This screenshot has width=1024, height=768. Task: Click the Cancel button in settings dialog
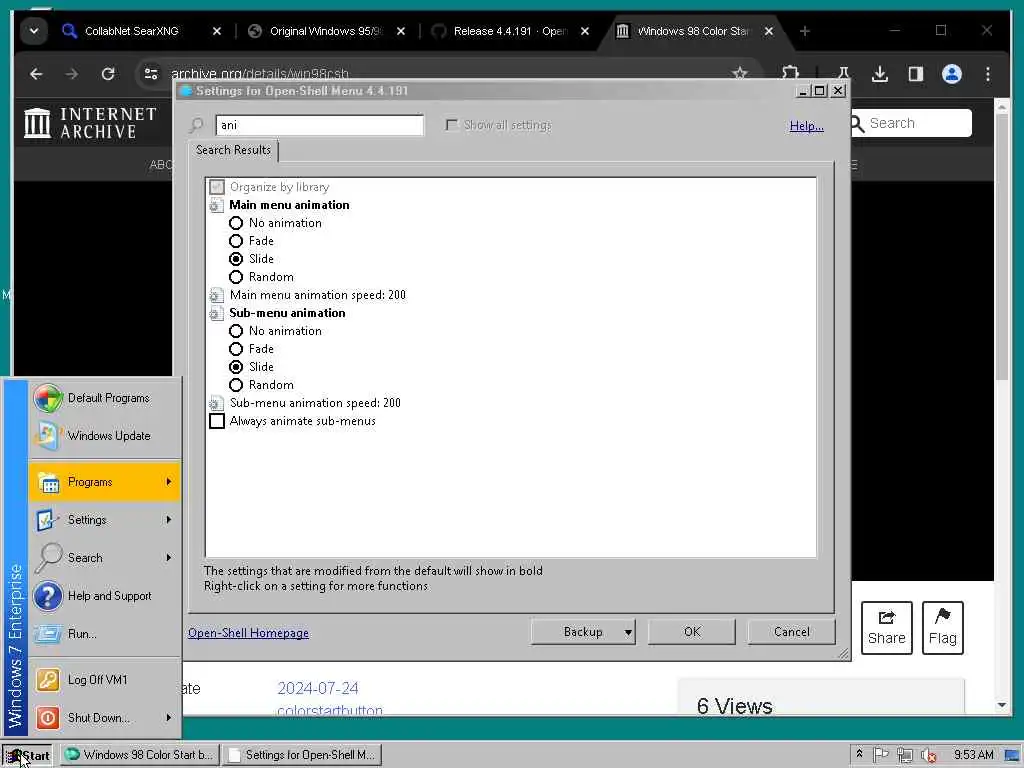pyautogui.click(x=792, y=632)
